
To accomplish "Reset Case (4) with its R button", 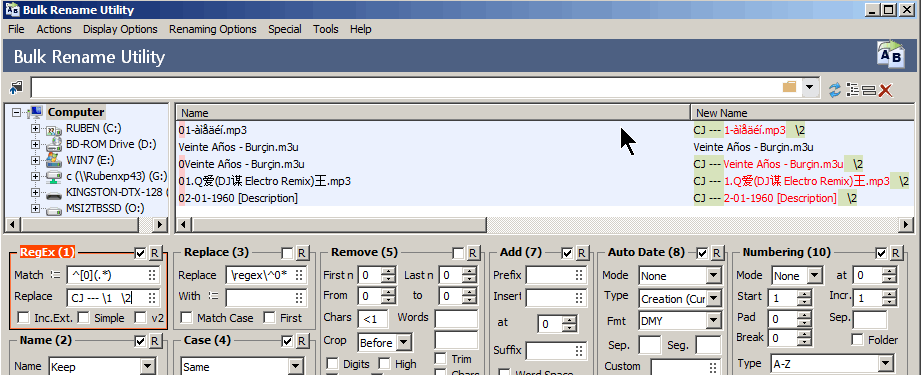I will click(x=301, y=341).
